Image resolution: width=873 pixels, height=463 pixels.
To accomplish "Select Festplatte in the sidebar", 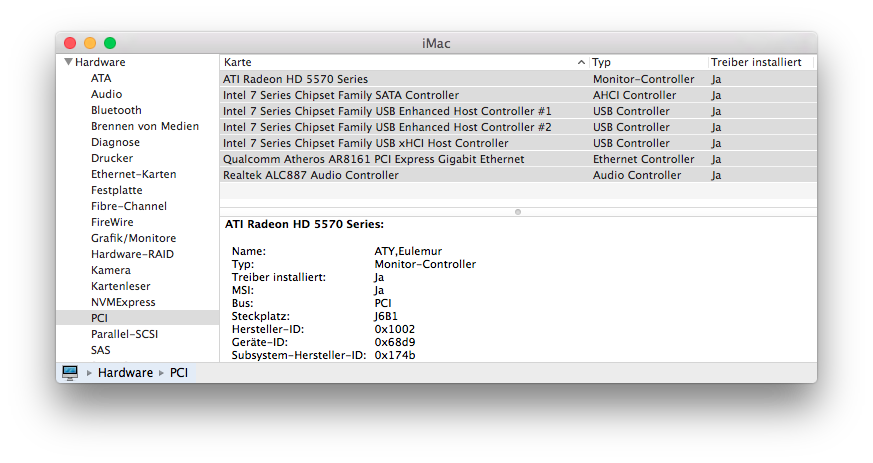I will coord(116,190).
